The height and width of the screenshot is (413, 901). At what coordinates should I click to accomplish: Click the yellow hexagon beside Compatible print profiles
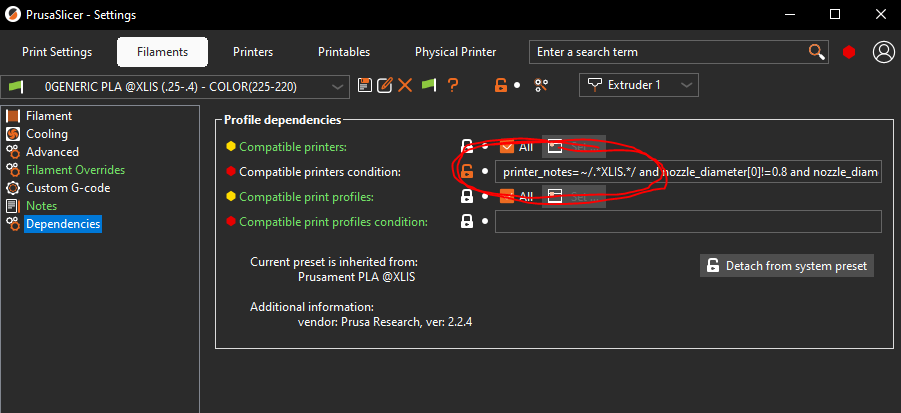[231, 196]
